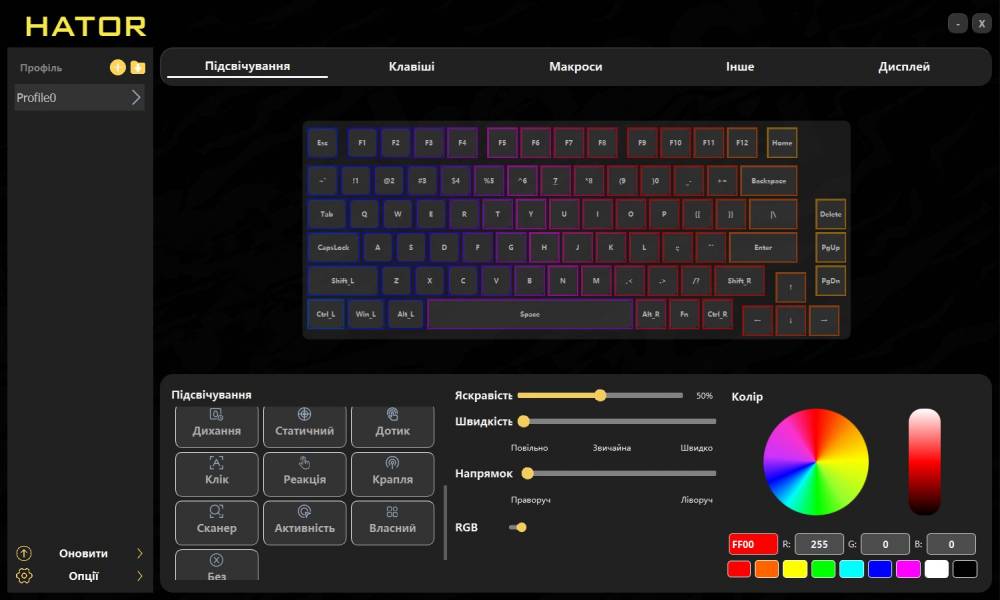This screenshot has width=1000, height=600.
Task: Switch to the Клавіші tab
Action: click(411, 67)
